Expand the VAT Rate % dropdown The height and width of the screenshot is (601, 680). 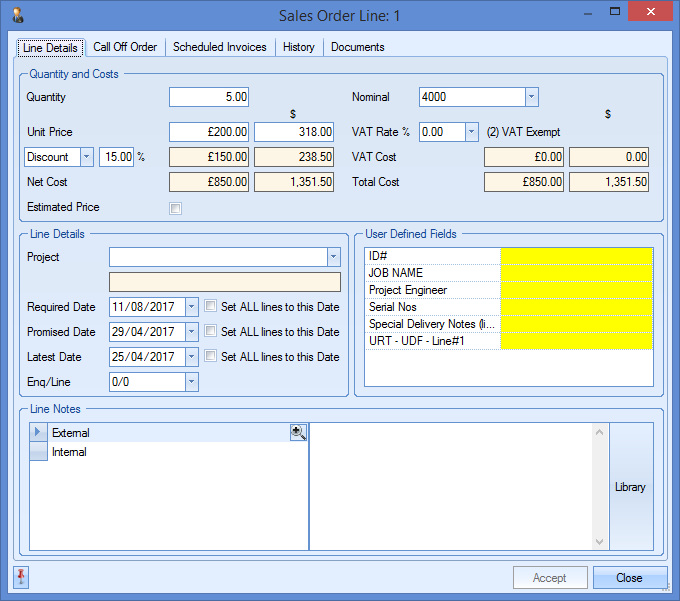pos(471,132)
